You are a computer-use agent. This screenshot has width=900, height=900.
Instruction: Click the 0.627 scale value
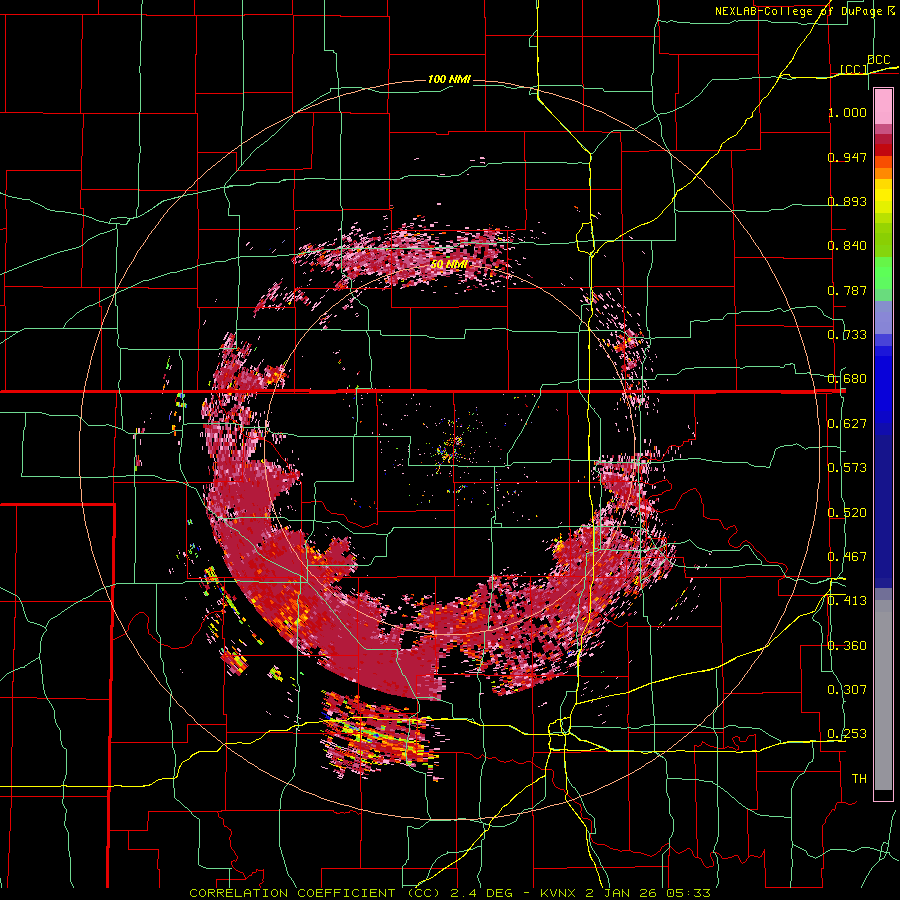847,424
